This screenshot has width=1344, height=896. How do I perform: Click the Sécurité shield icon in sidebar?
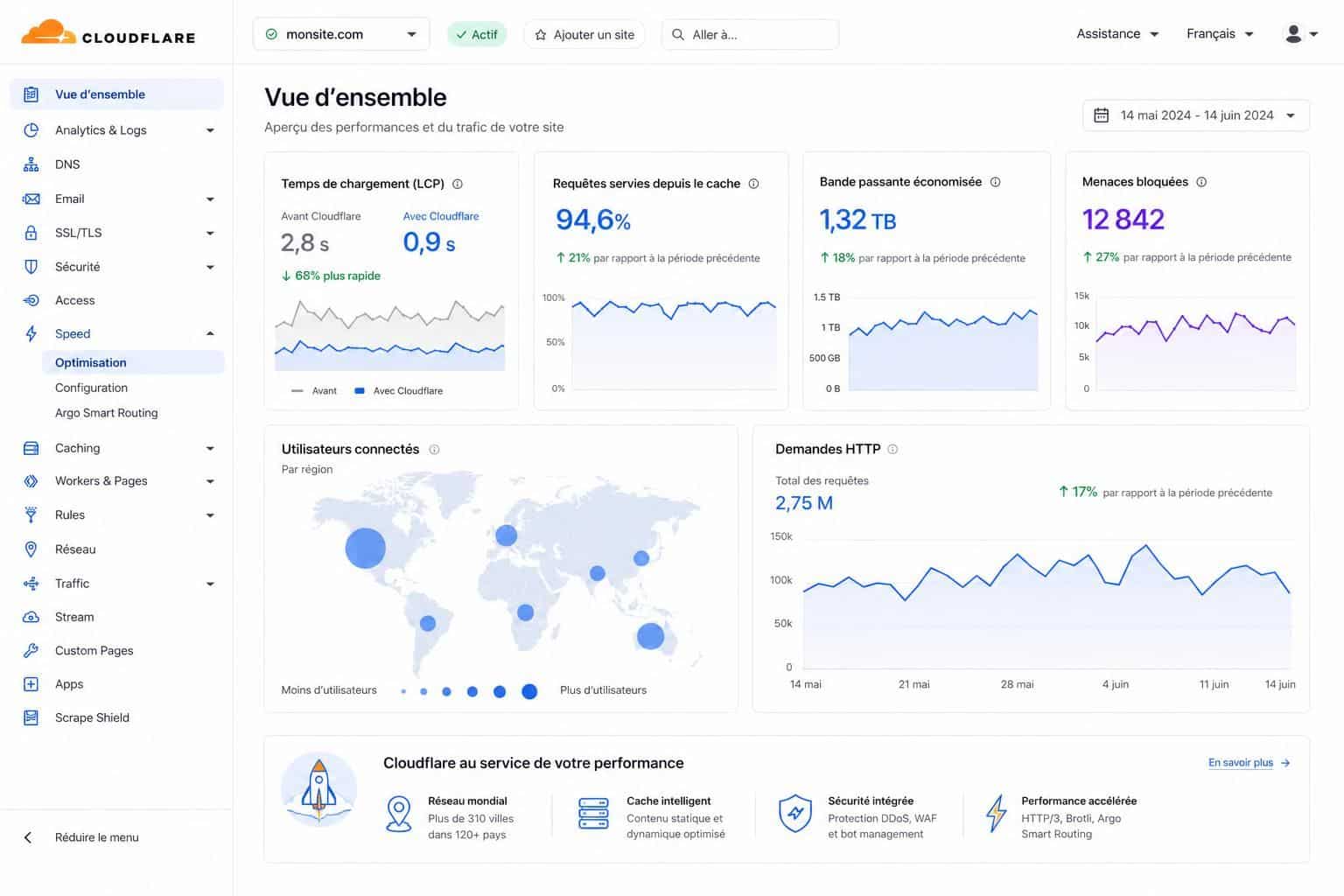[x=31, y=267]
